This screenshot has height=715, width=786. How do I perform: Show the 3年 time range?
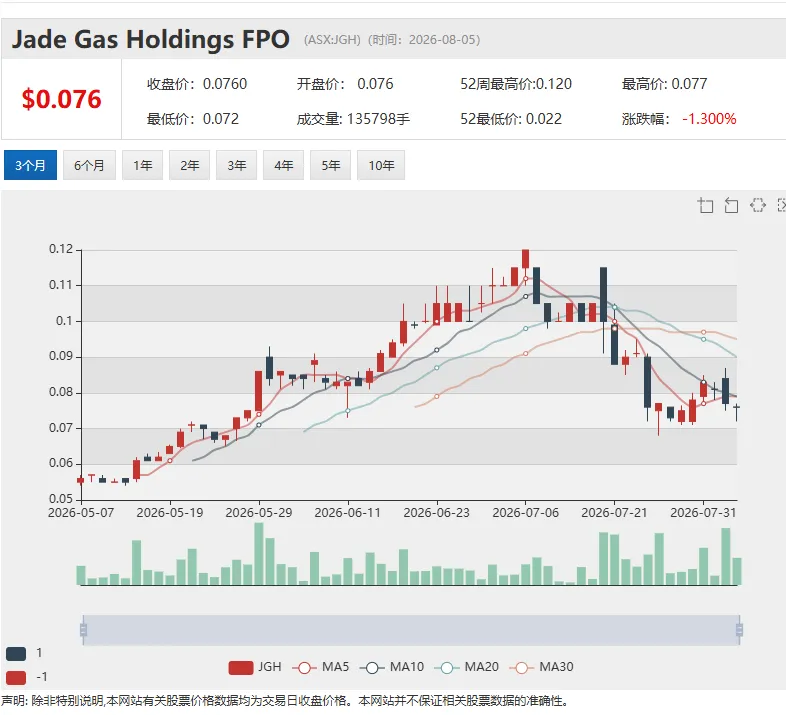click(x=237, y=165)
